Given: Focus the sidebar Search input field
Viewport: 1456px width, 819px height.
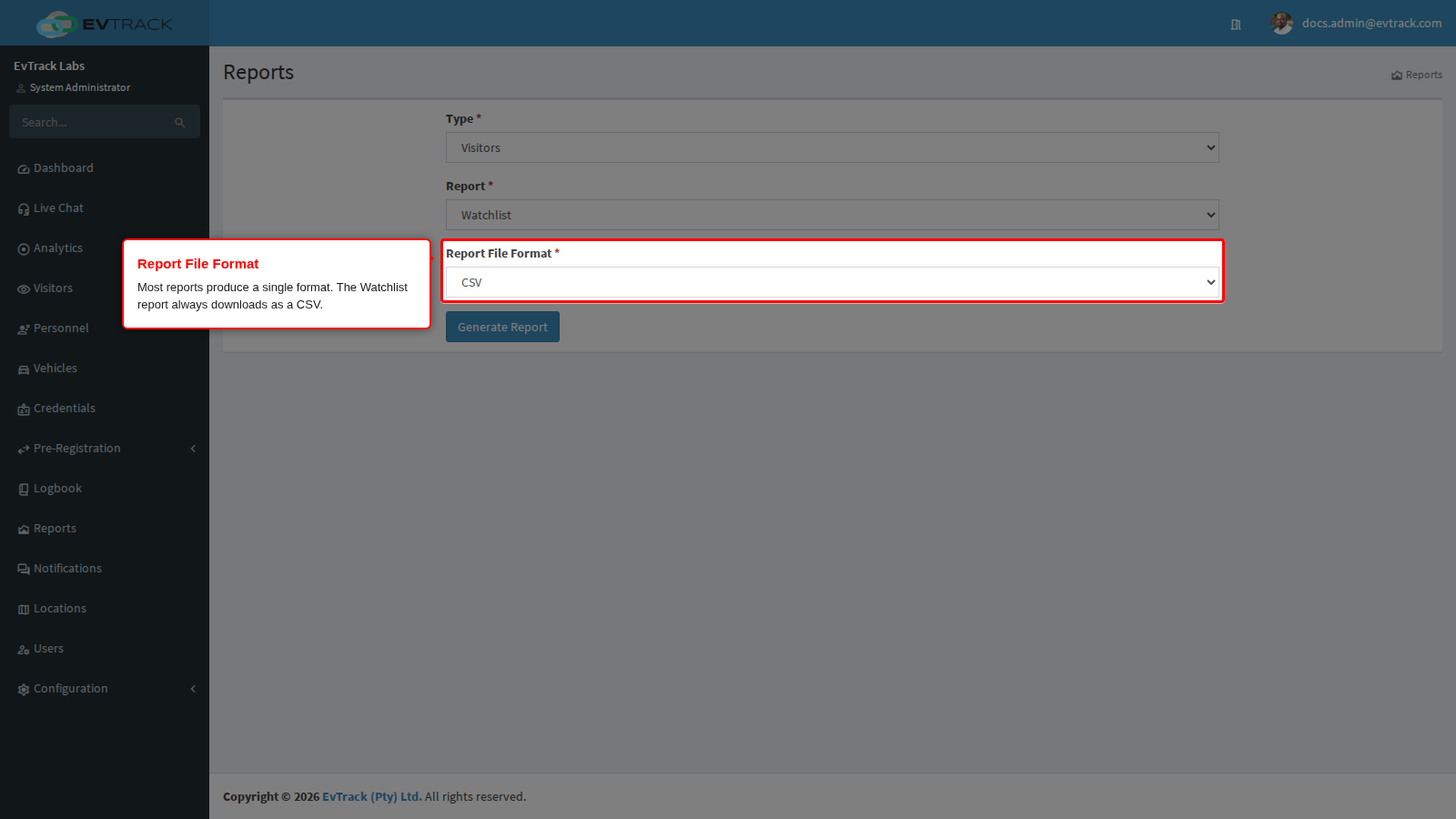Looking at the screenshot, I should point(91,122).
